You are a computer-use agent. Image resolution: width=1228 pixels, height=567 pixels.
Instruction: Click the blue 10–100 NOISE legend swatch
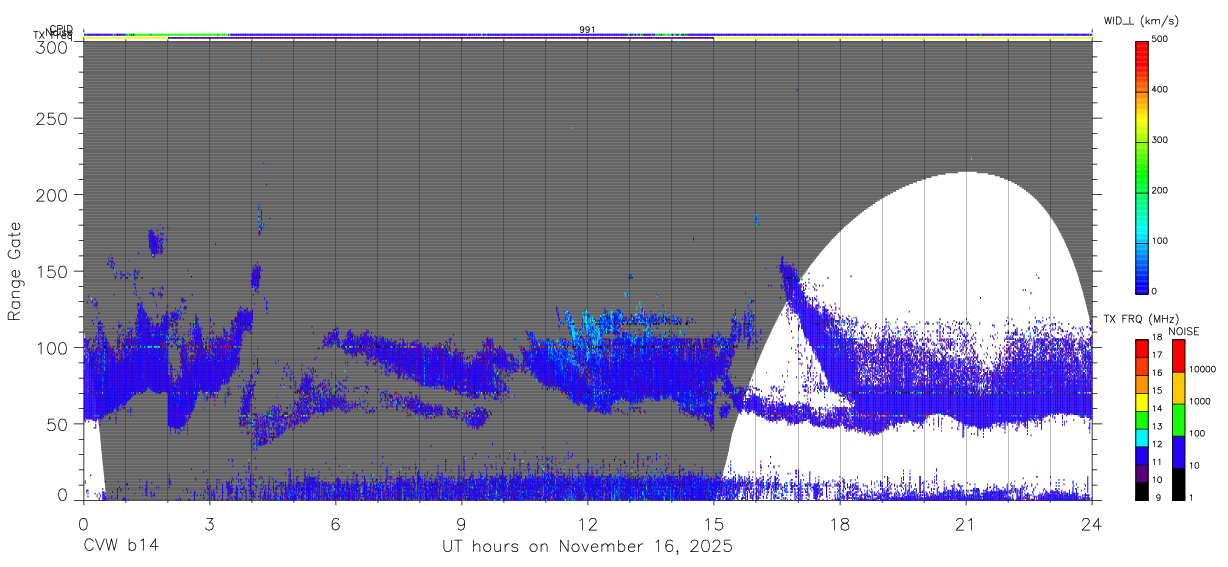tap(1177, 452)
